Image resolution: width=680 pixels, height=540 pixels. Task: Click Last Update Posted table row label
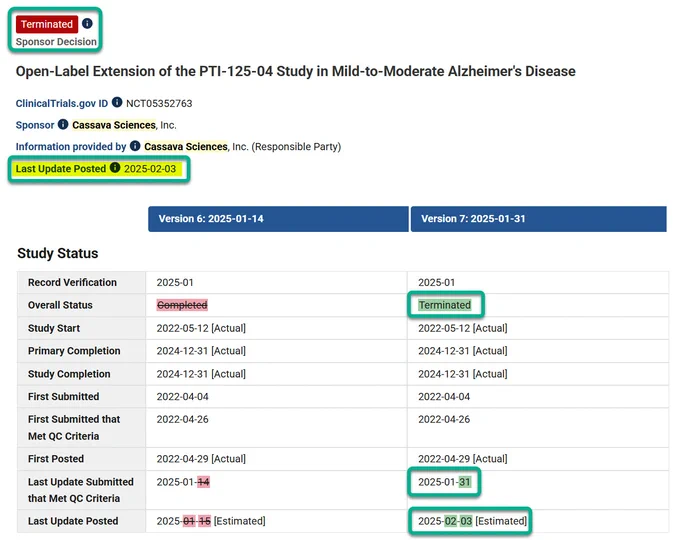(73, 521)
